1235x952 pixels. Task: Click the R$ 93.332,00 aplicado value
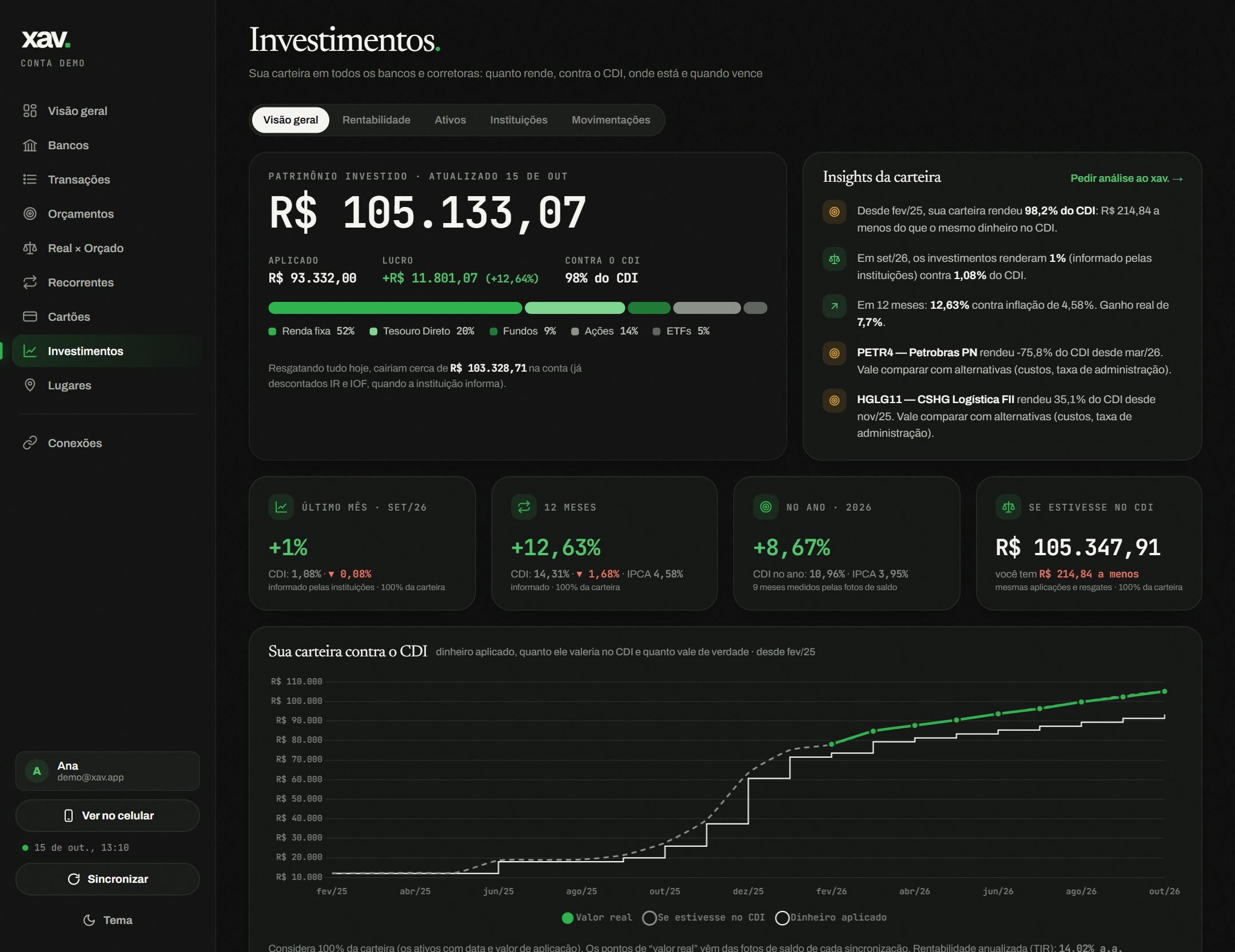coord(312,278)
